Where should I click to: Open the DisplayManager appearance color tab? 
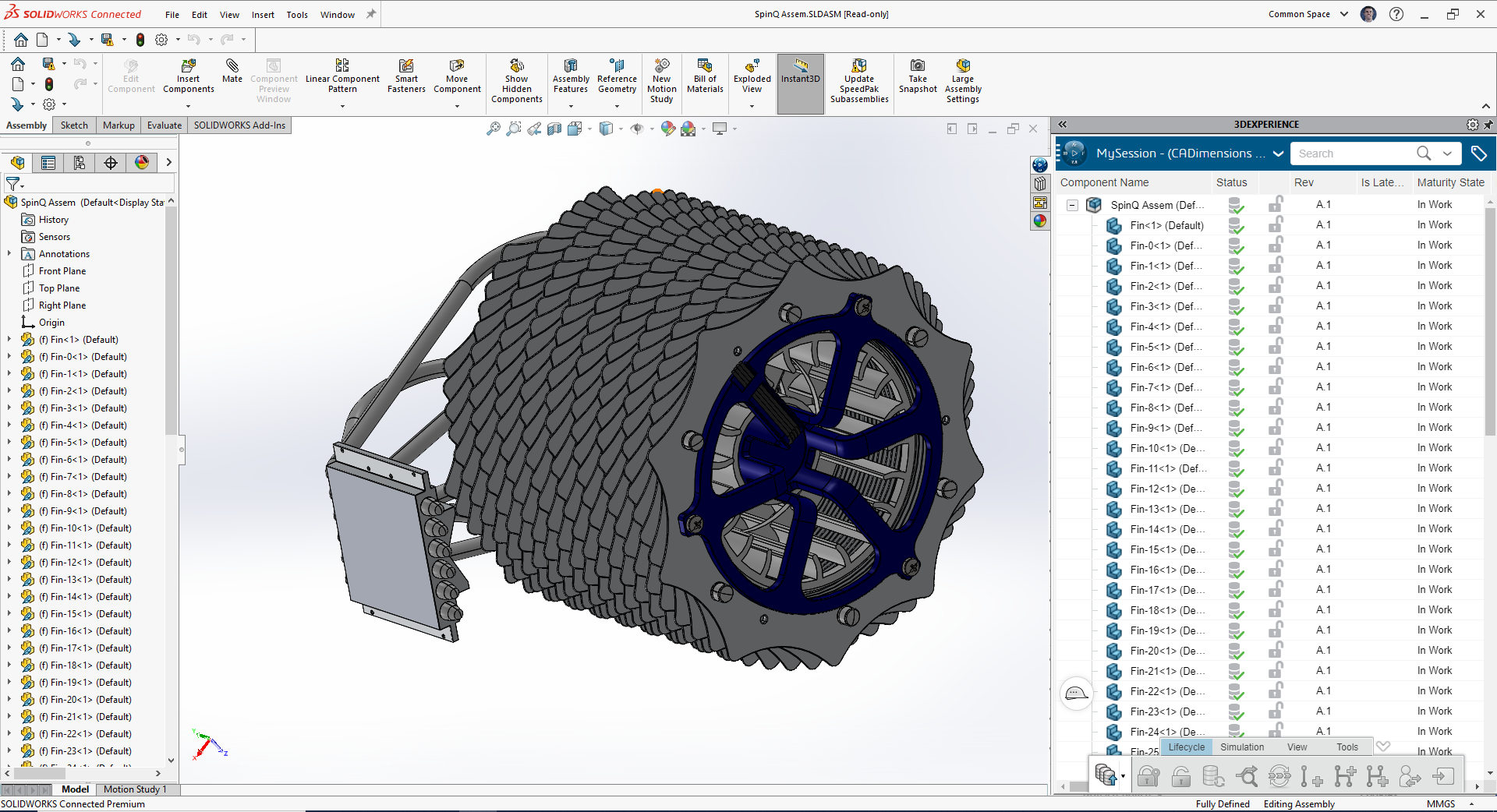pos(142,162)
